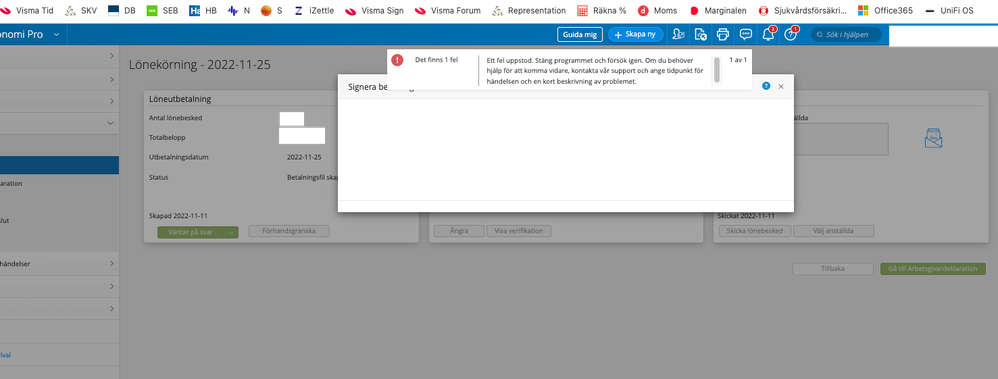Open the Visma Tid bookmark
998x379 pixels.
[x=27, y=10]
